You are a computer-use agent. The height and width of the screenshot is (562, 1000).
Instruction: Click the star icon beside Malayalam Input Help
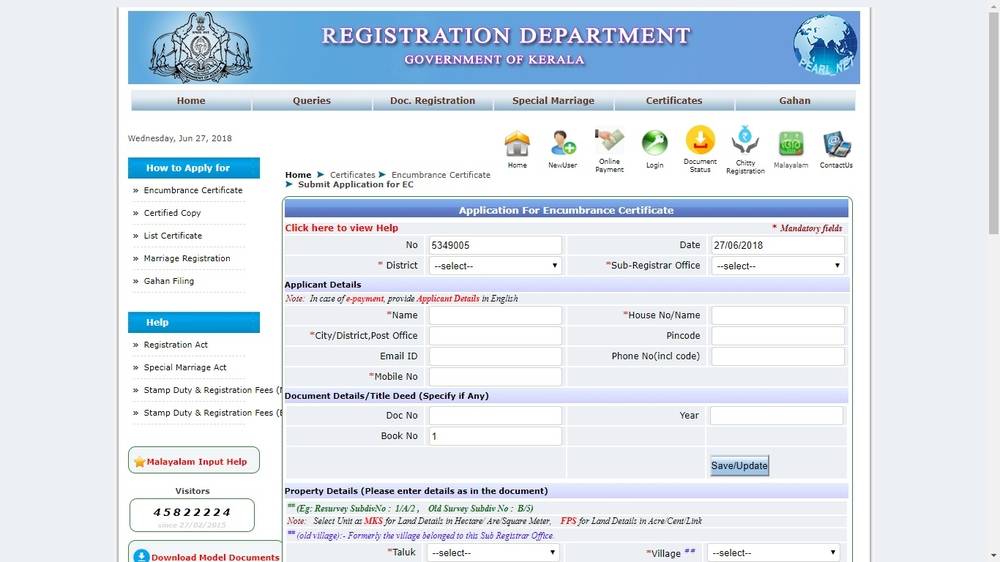pyautogui.click(x=140, y=462)
